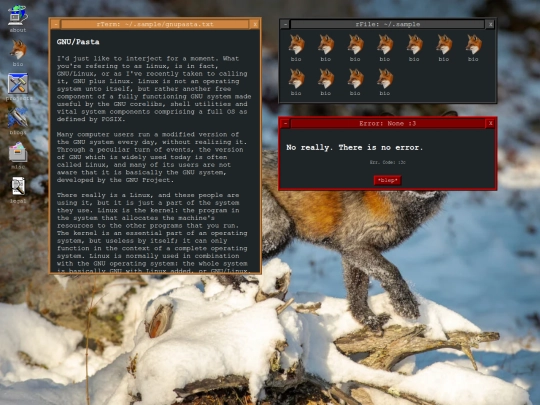Viewport: 540px width, 405px height.
Task: Minimize the rFile ~/.sample window
Action: tap(285, 24)
